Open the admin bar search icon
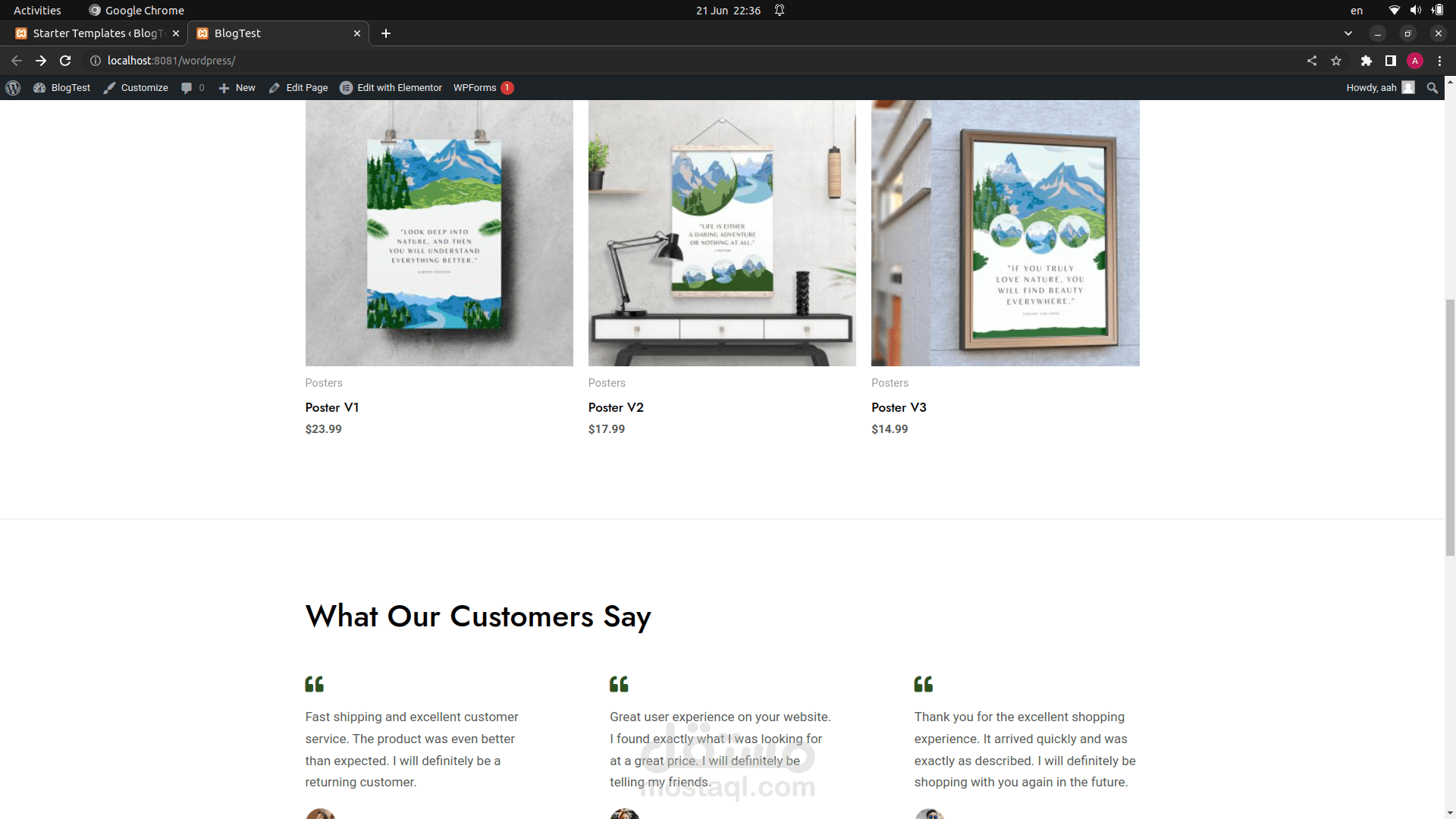This screenshot has width=1456, height=819. click(x=1432, y=88)
